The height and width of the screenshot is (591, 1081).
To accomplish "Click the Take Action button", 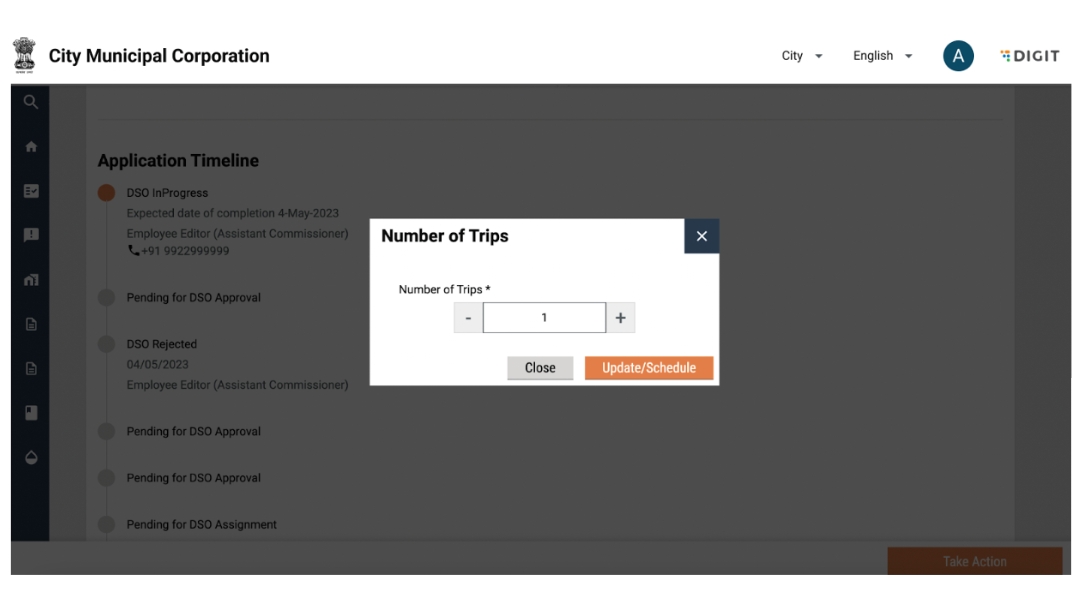I will point(974,561).
